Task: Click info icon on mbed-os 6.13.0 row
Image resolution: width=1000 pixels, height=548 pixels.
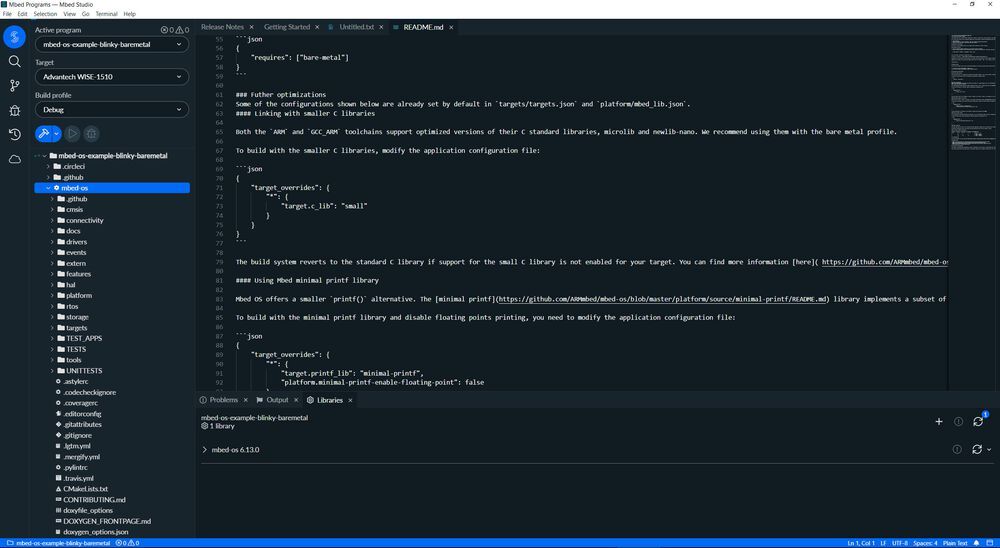Action: point(957,450)
